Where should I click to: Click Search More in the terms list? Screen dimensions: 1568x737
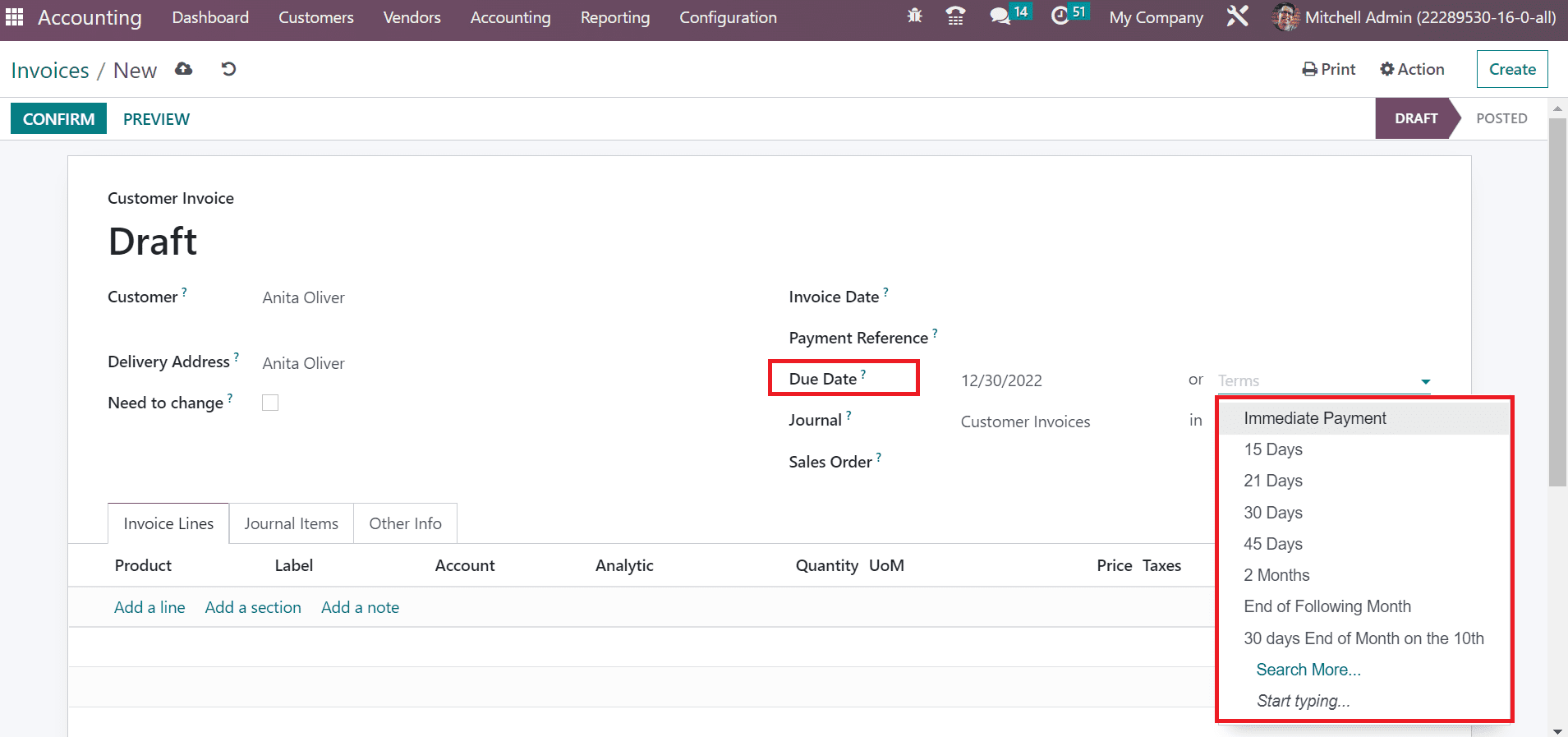[1308, 670]
